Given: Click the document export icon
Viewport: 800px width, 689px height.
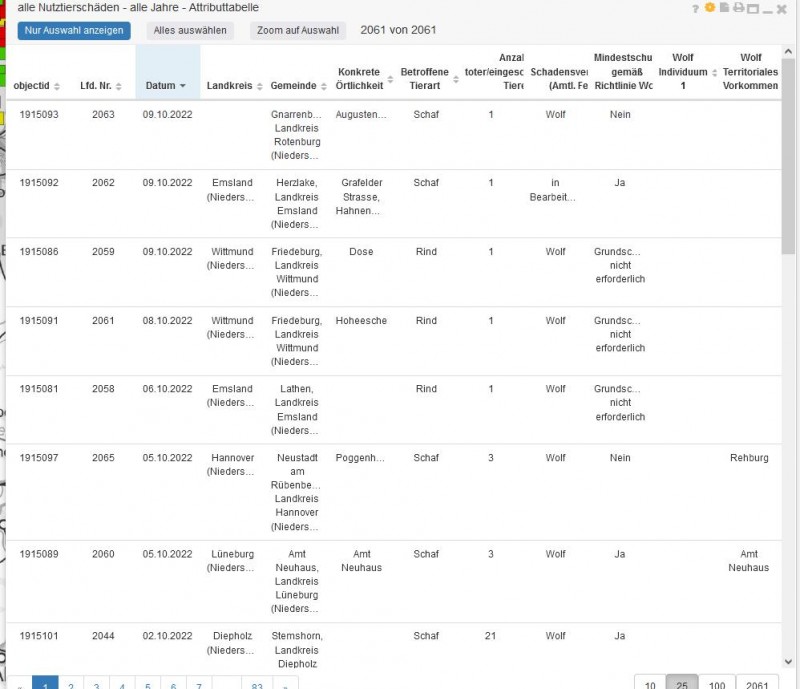Looking at the screenshot, I should tap(724, 8).
